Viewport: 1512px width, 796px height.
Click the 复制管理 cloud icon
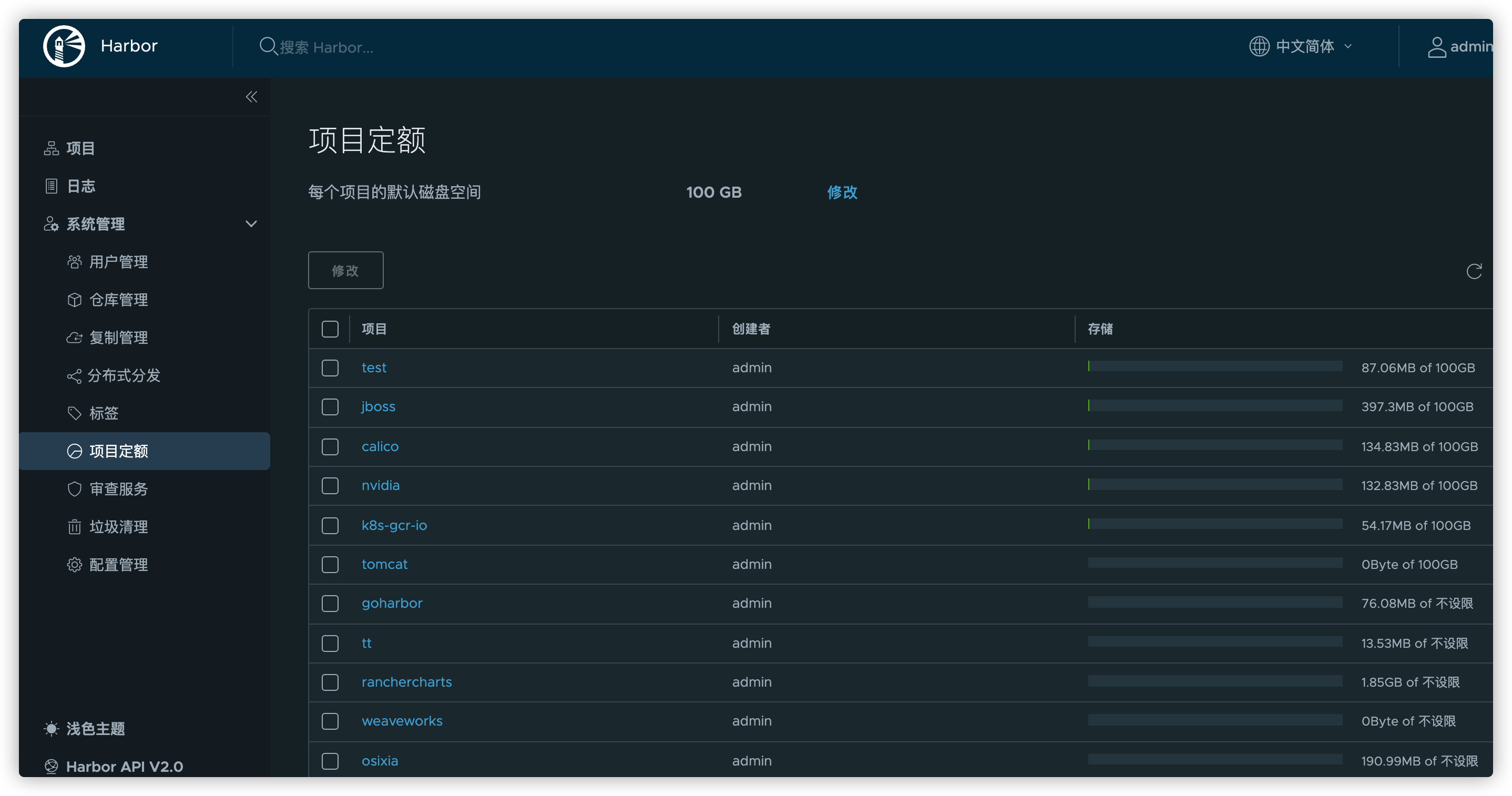coord(75,338)
